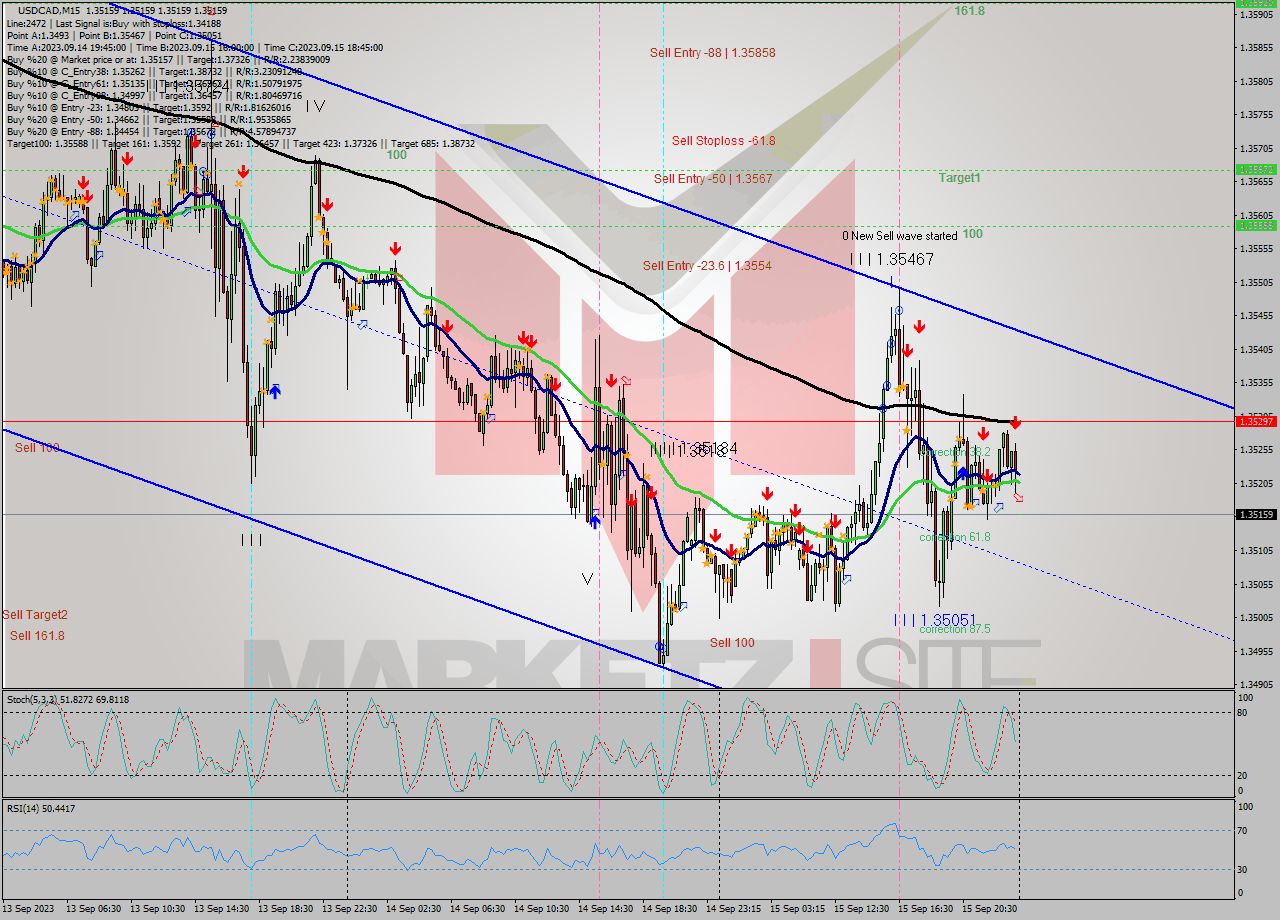
Task: Click the '13 Sep 2023' time axis label
Action: [28, 909]
